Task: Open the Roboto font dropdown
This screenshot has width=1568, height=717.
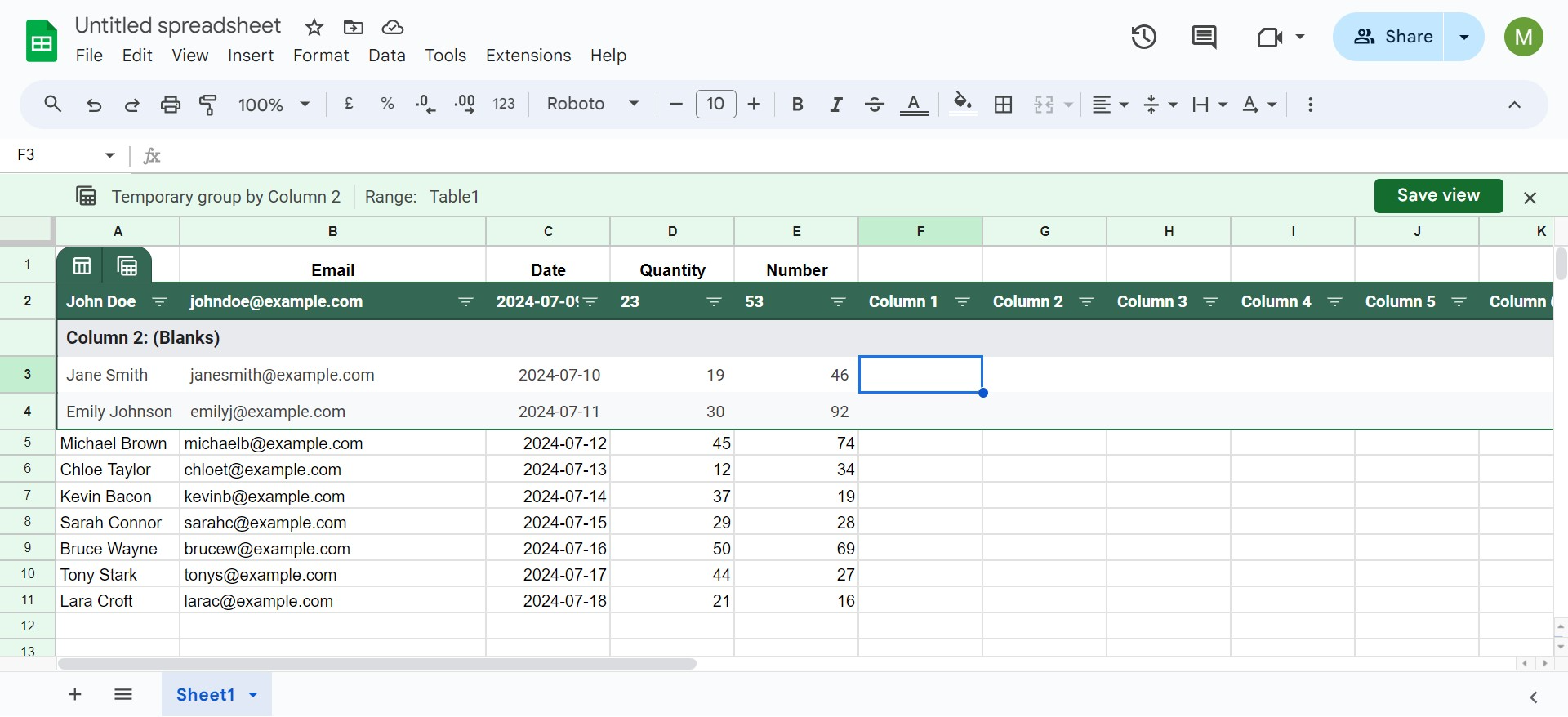Action: pyautogui.click(x=593, y=104)
